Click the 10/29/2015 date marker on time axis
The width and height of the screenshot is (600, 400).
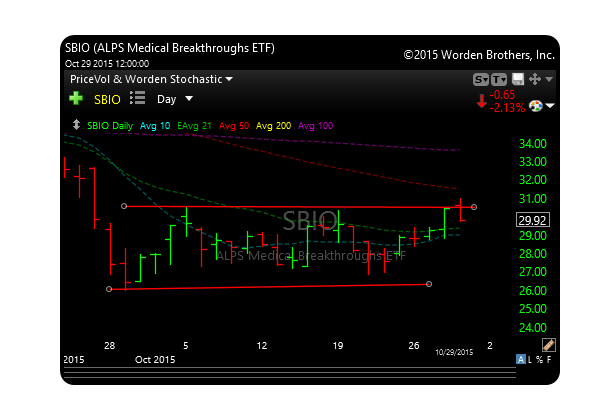(x=454, y=352)
